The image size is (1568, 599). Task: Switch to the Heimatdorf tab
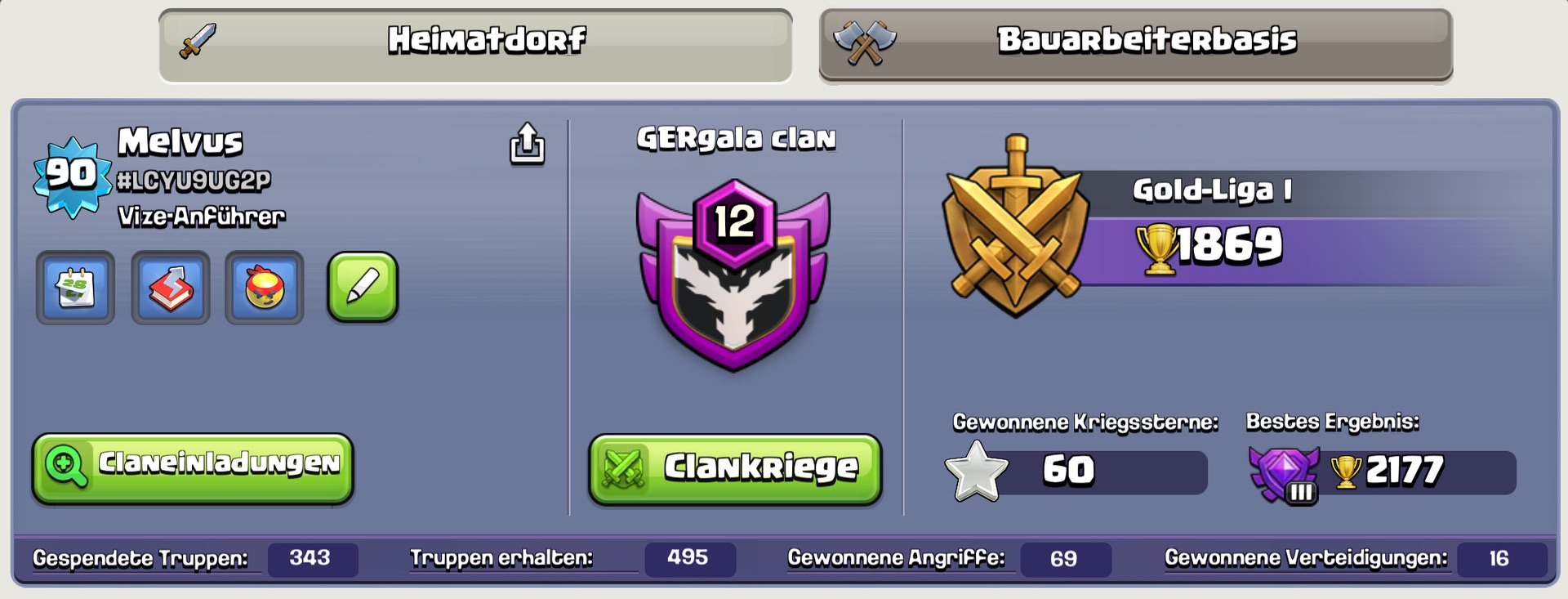click(x=475, y=44)
